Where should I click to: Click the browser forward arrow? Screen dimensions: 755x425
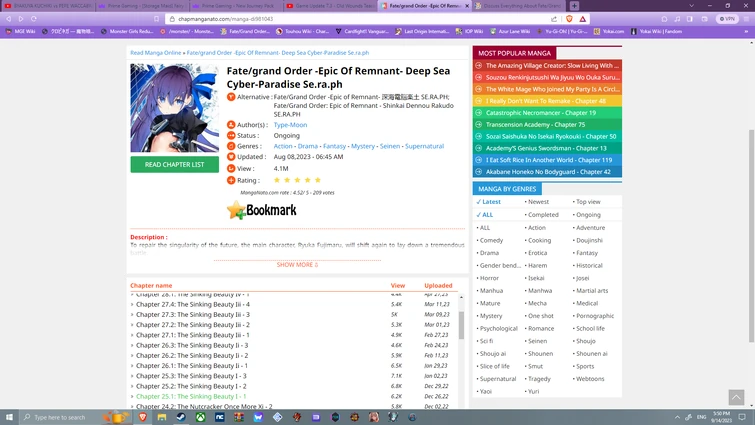coord(21,19)
